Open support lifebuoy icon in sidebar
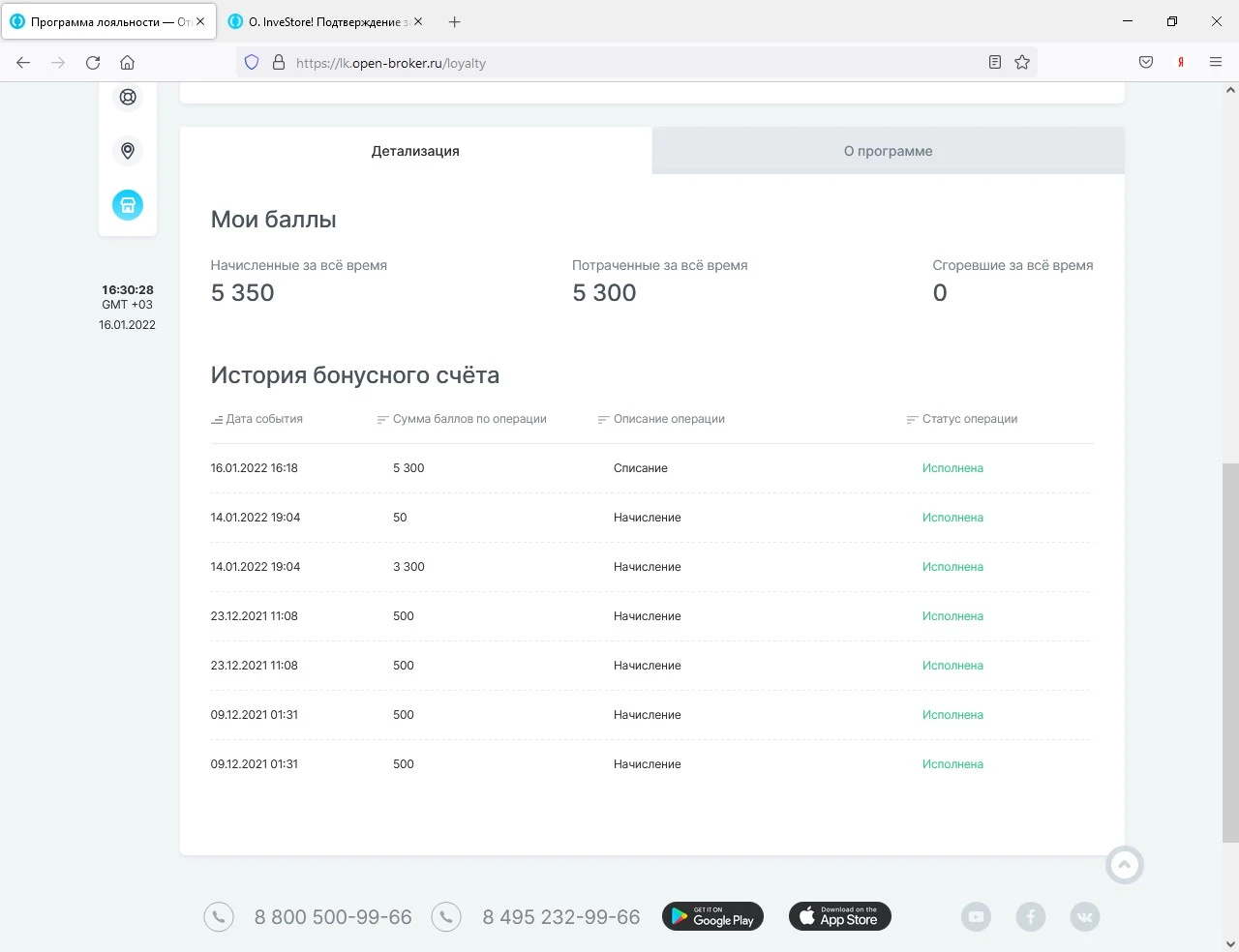The height and width of the screenshot is (952, 1239). [128, 97]
